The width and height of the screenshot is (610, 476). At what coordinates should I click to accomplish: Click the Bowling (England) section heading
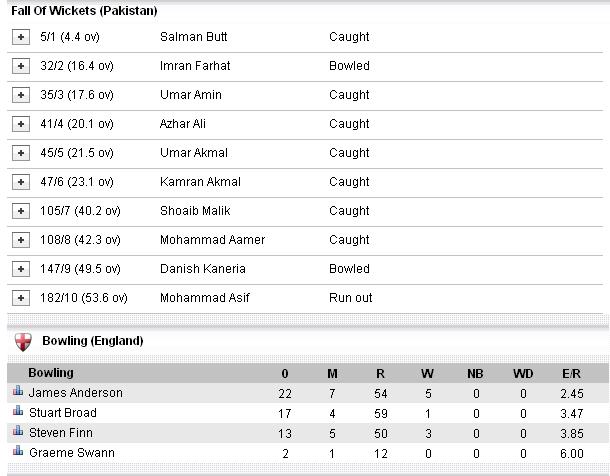tap(93, 341)
